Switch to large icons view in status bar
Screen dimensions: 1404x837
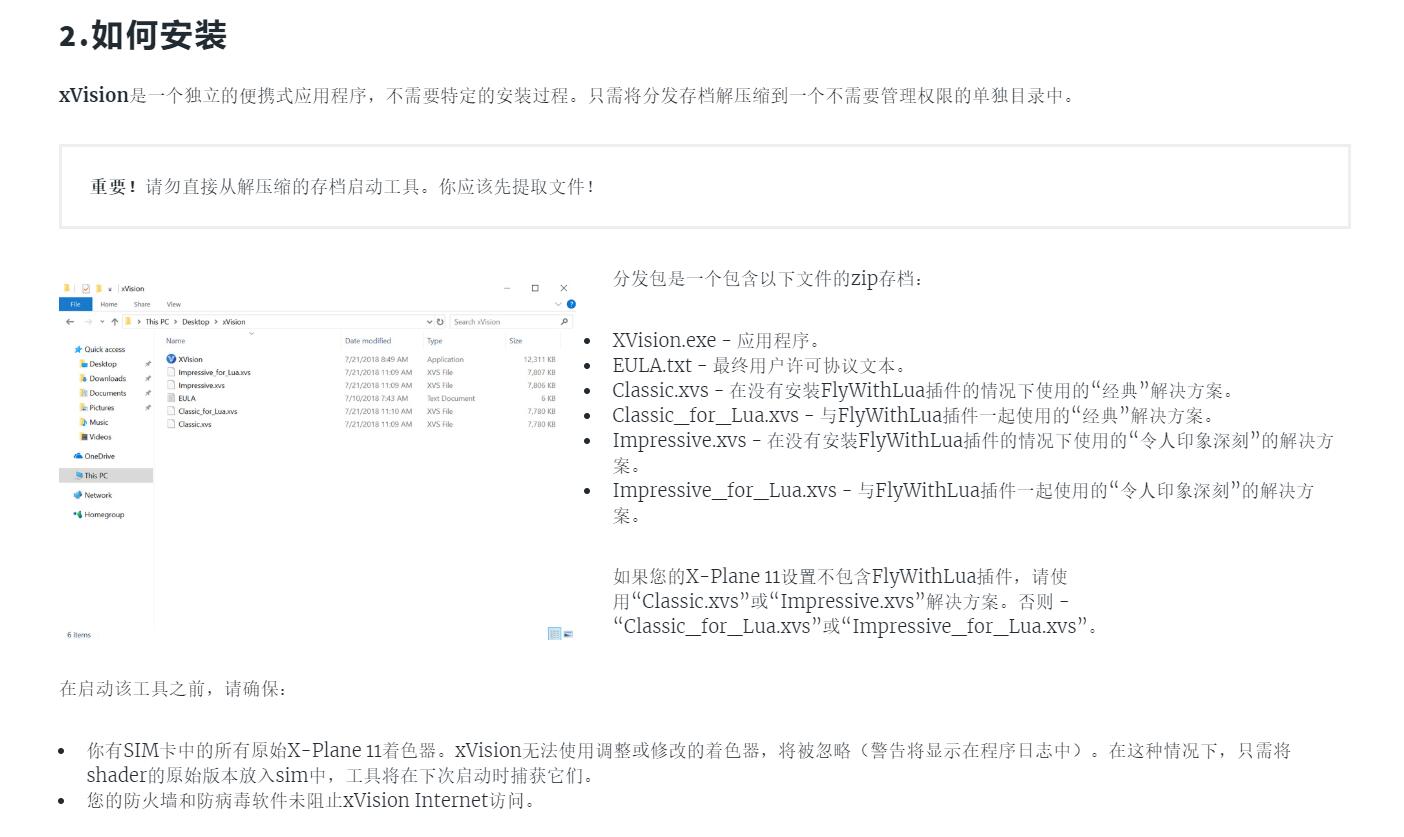click(568, 634)
